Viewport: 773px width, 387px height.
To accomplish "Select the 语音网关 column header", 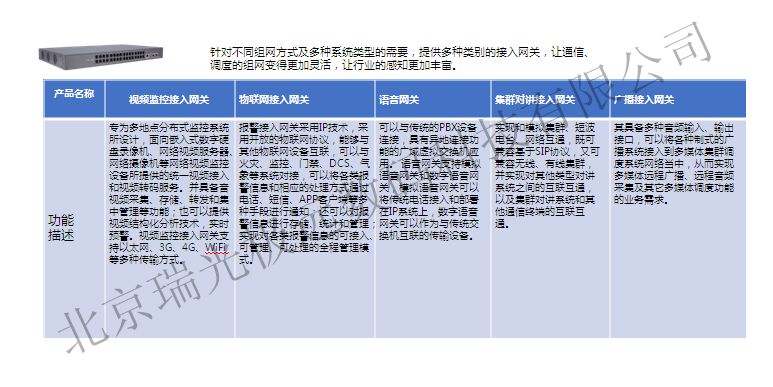I will pyautogui.click(x=433, y=99).
